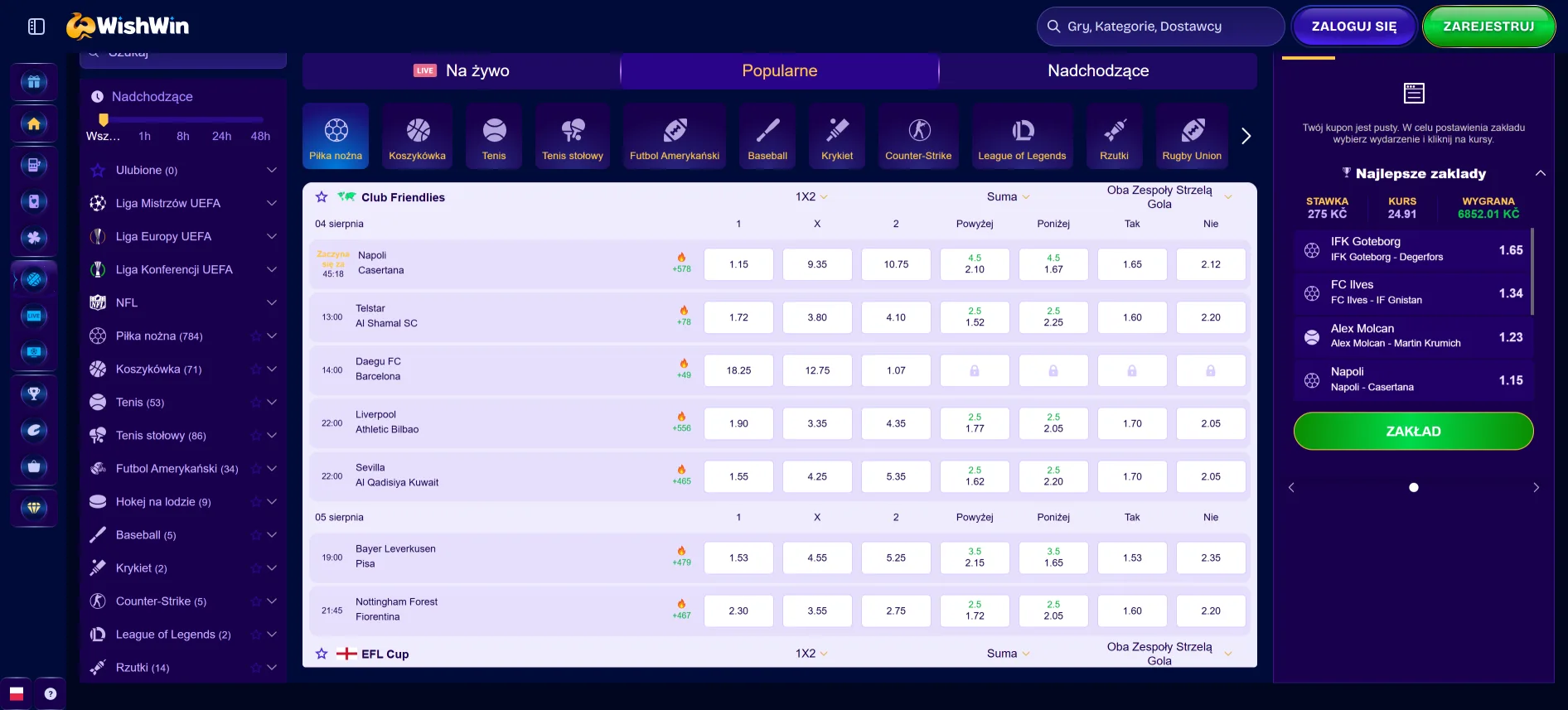Select League of Legends sport tile
Viewport: 1568px width, 710px height.
(x=1022, y=136)
